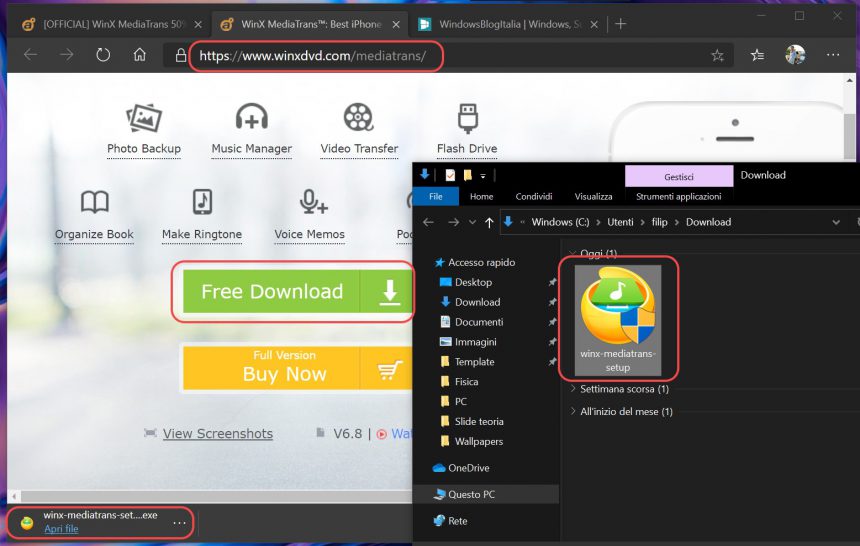
Task: Click the Photo Backup text link
Action: pos(144,149)
